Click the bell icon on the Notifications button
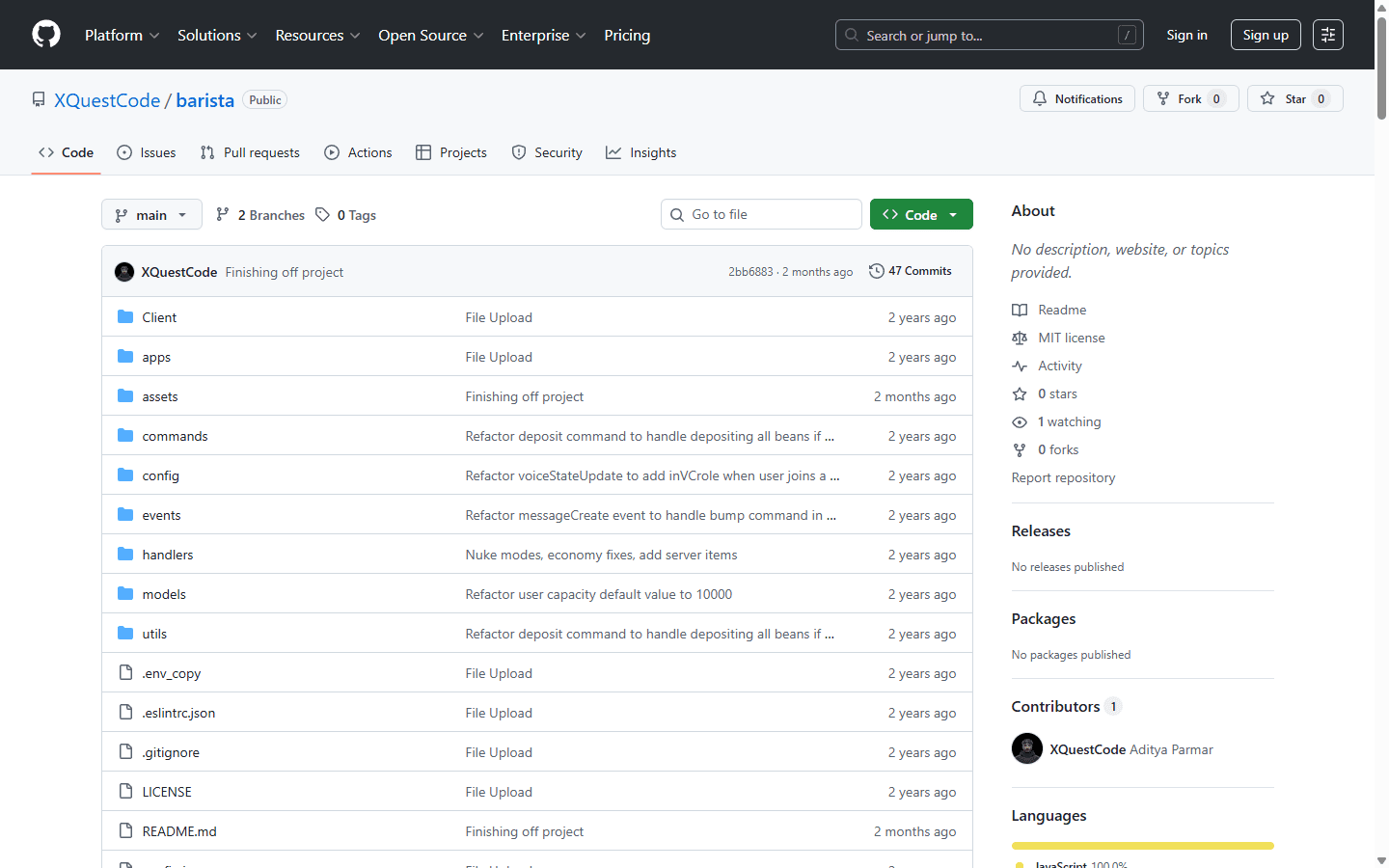Screen dimensions: 1389x868 click(1039, 98)
